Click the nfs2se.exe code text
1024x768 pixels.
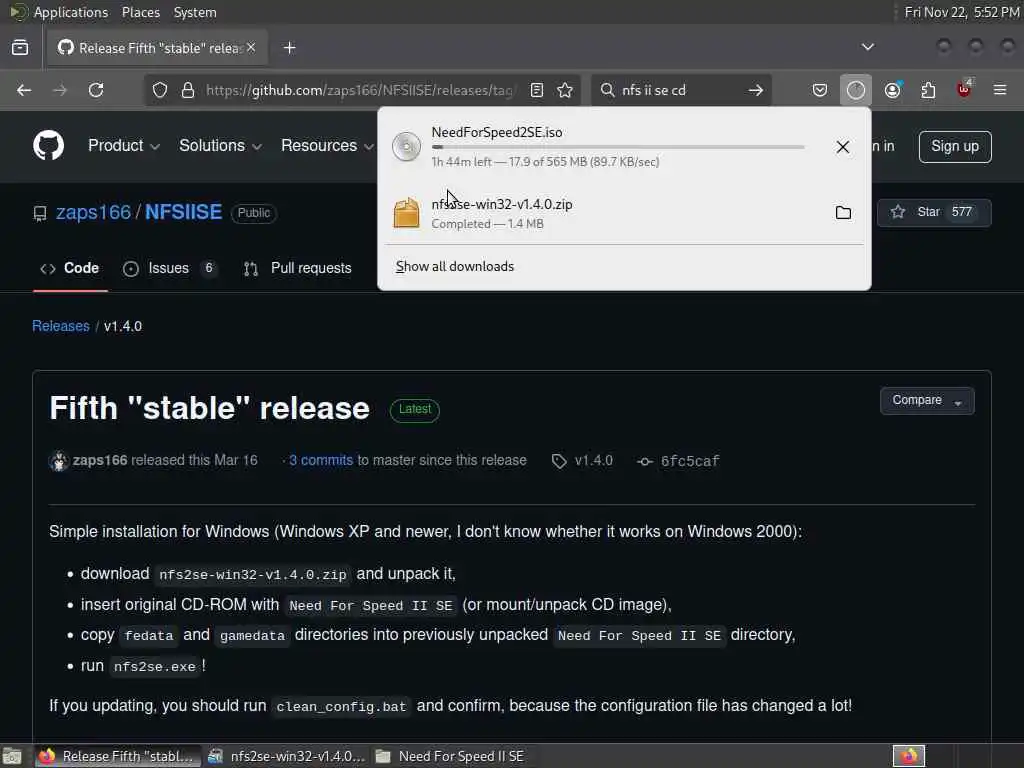[x=155, y=667]
